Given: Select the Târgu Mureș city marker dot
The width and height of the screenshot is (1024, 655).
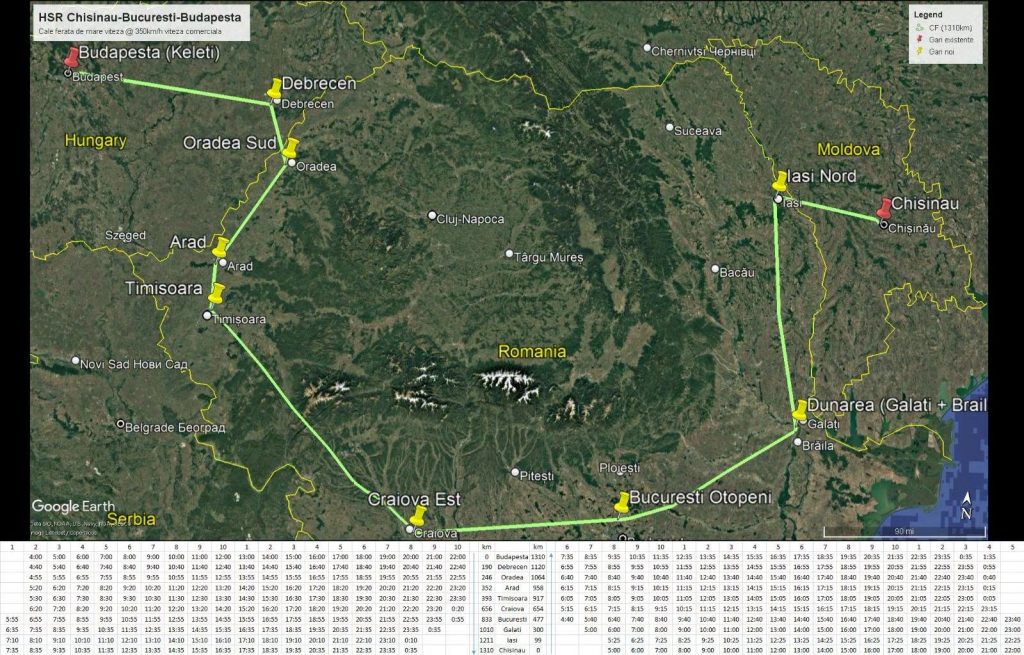Looking at the screenshot, I should 509,253.
